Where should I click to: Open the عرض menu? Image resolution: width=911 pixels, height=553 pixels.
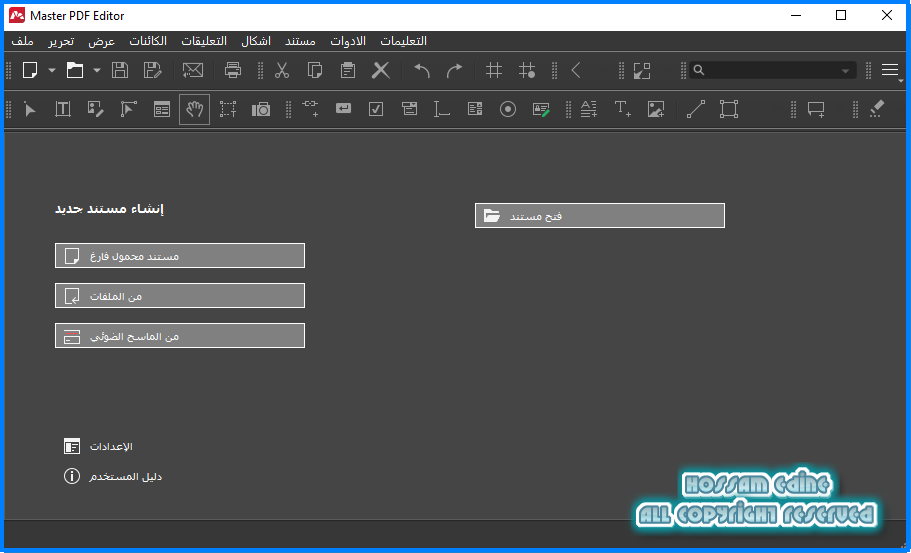102,41
